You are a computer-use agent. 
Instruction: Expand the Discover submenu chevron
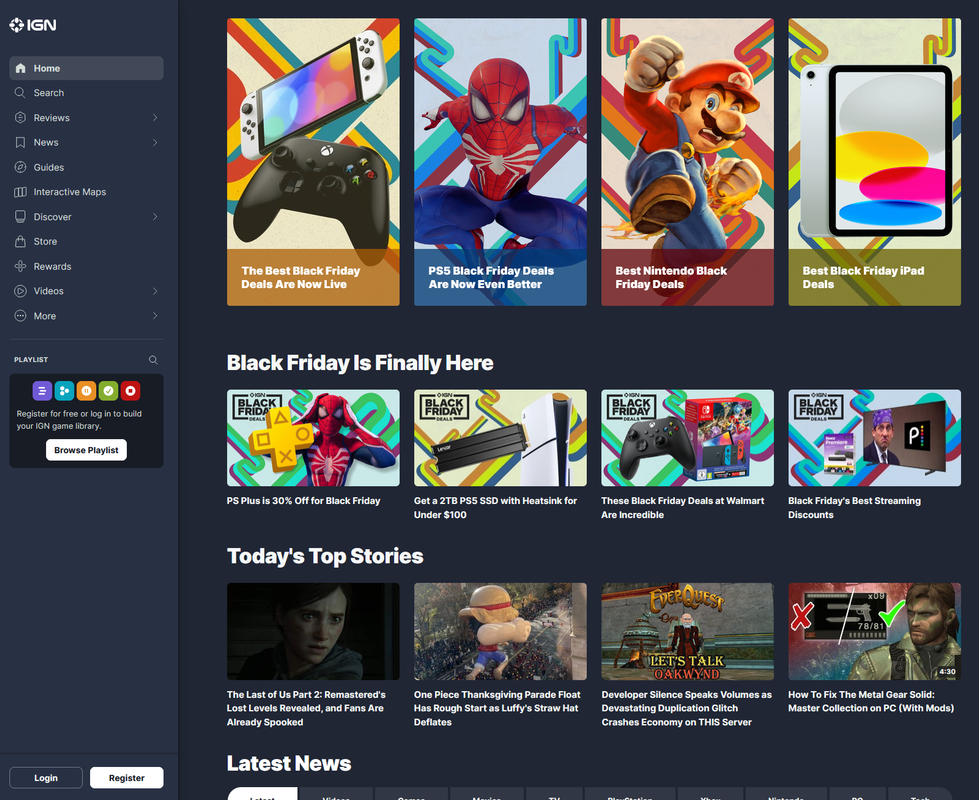[x=155, y=217]
